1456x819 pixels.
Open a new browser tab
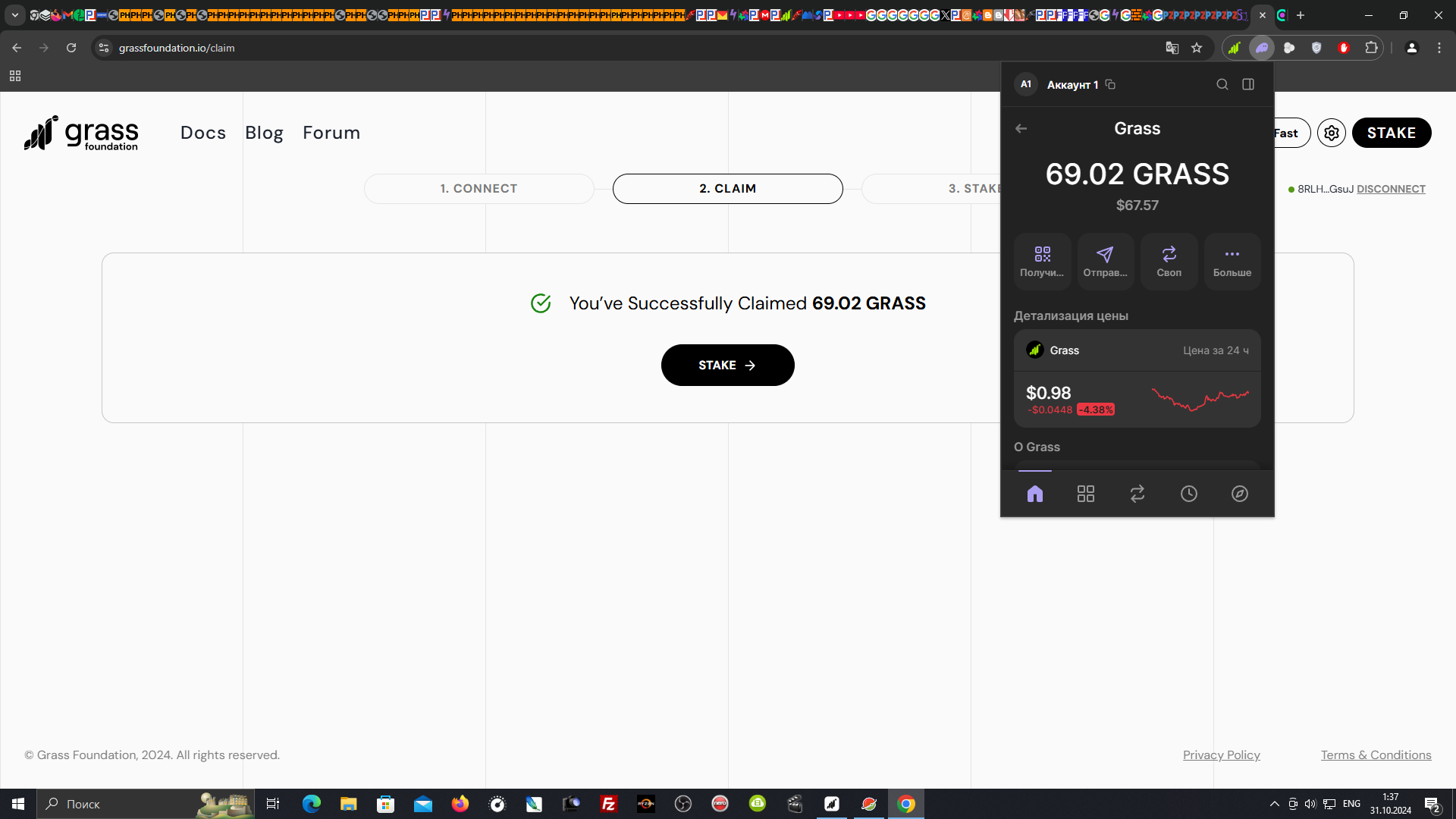tap(1301, 15)
